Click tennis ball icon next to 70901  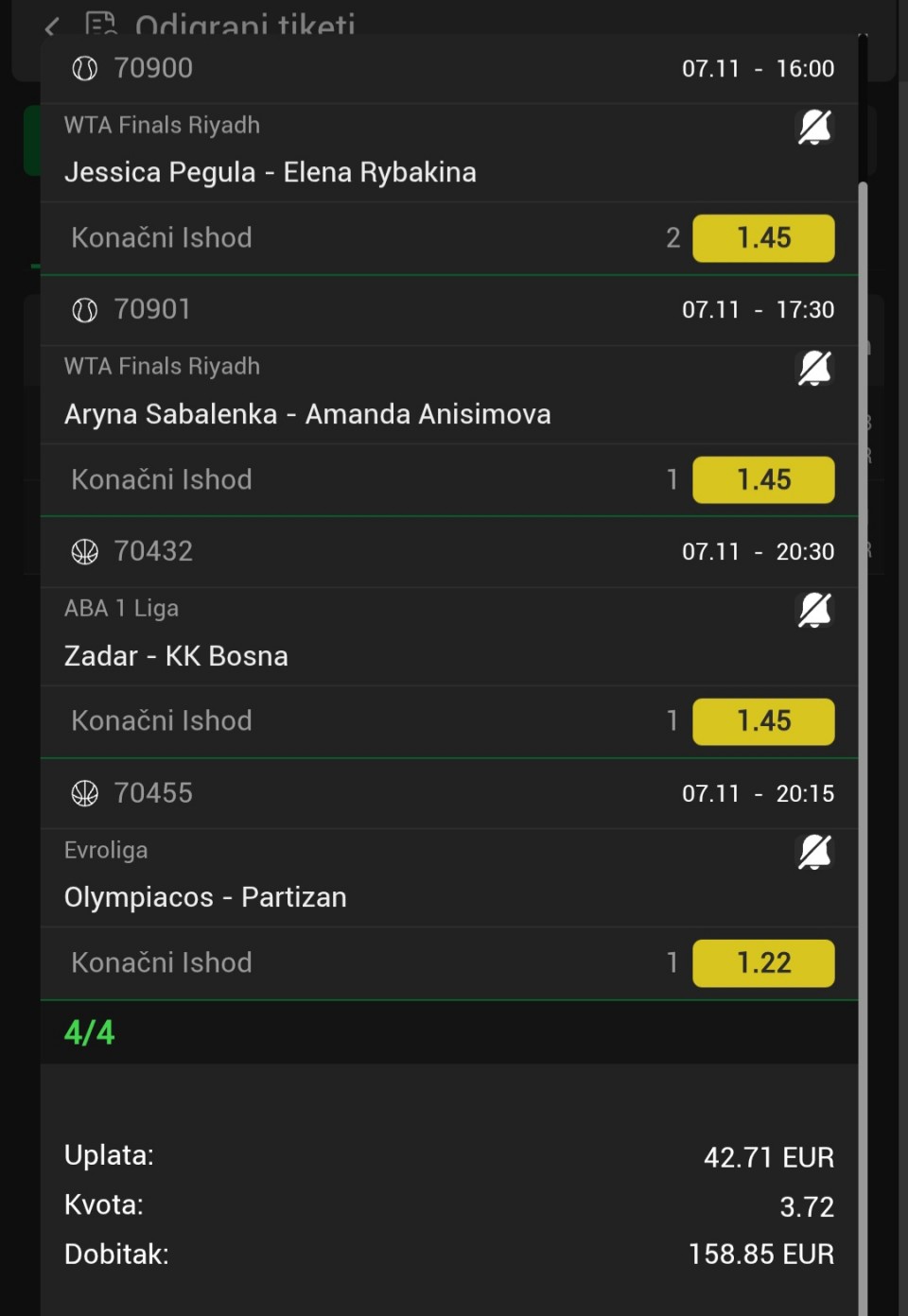[x=85, y=310]
